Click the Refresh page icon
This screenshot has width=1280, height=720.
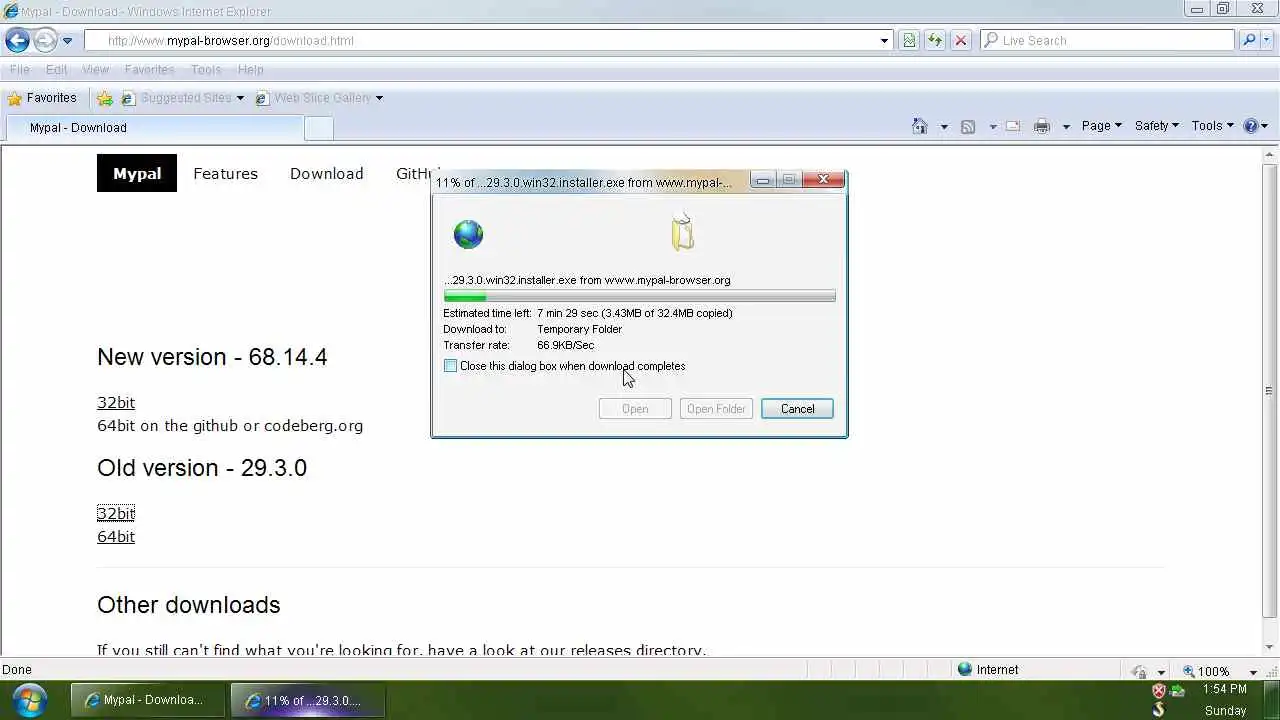pos(935,41)
